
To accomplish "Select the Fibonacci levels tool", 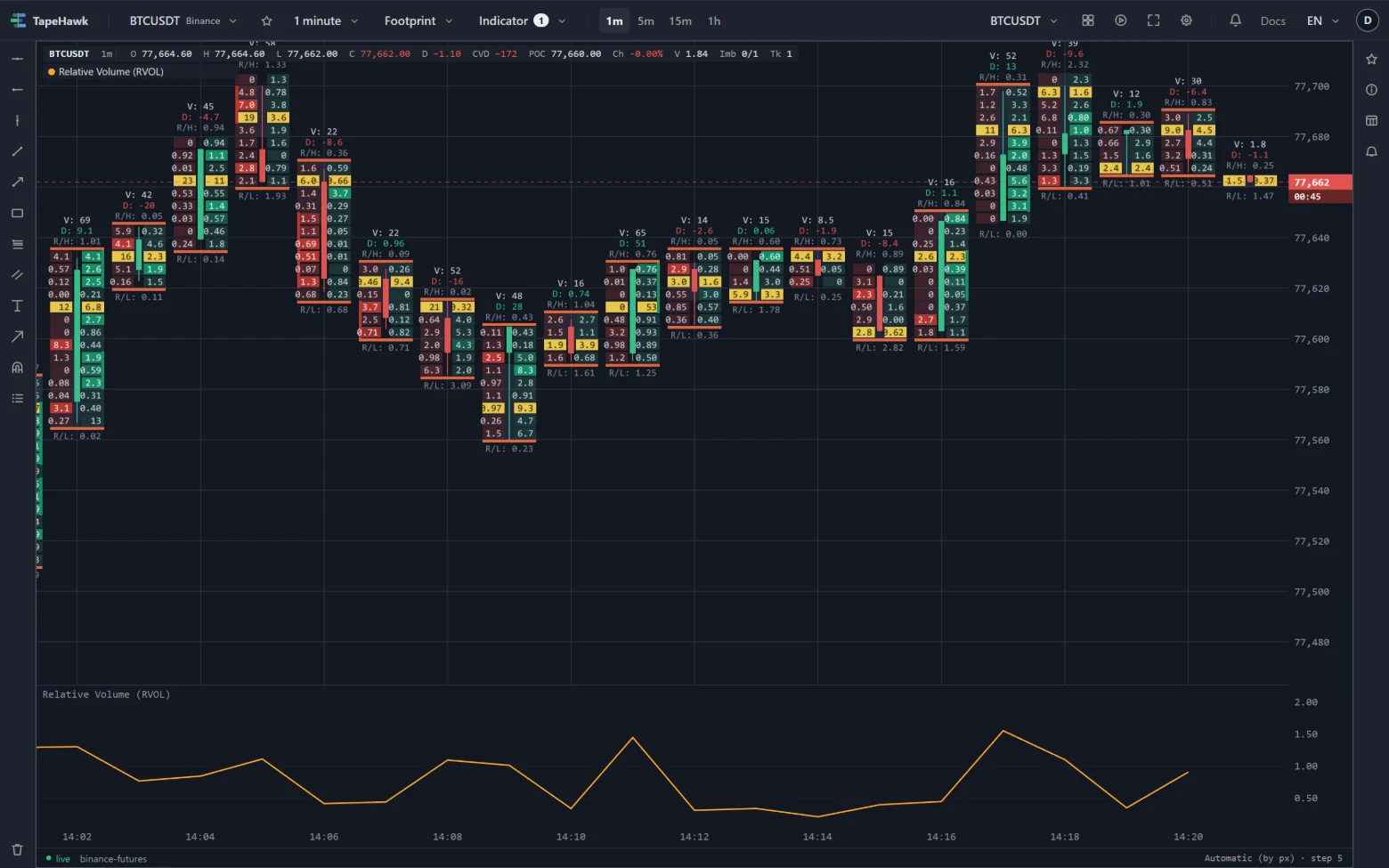I will [x=17, y=244].
